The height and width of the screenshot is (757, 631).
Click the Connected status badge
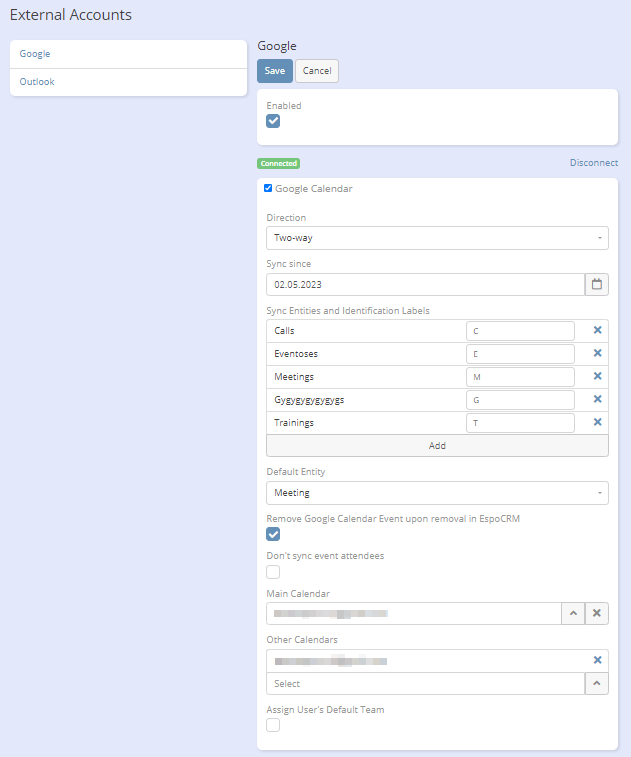(x=279, y=164)
